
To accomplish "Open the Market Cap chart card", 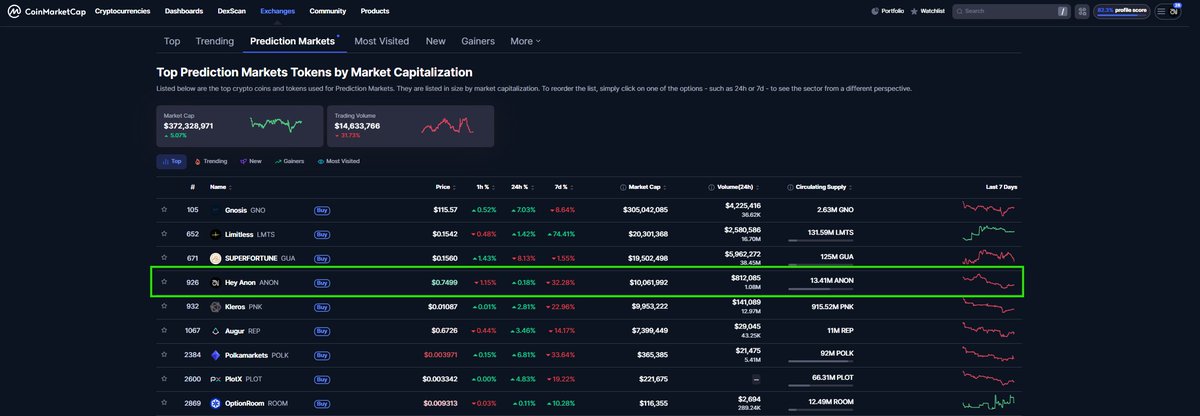I will point(240,127).
